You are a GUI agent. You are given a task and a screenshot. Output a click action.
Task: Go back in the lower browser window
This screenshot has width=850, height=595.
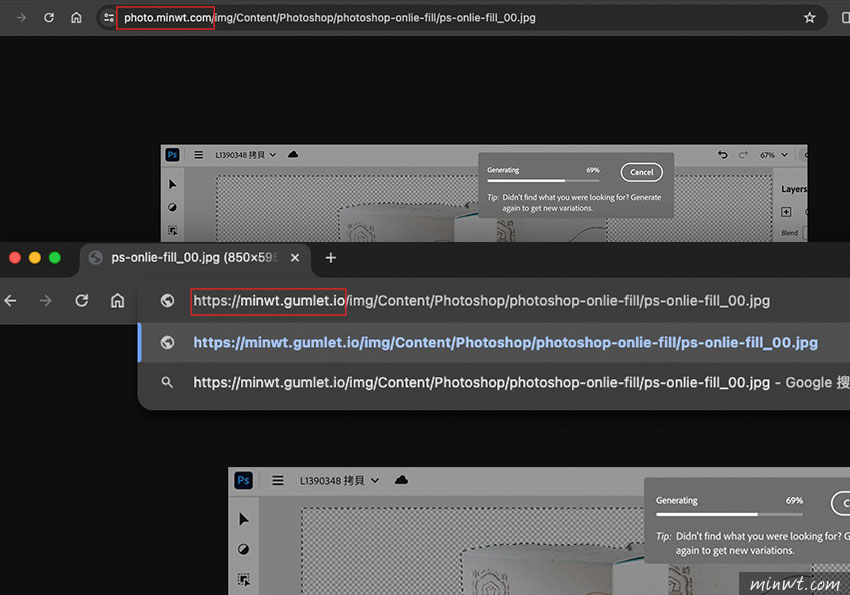point(10,300)
